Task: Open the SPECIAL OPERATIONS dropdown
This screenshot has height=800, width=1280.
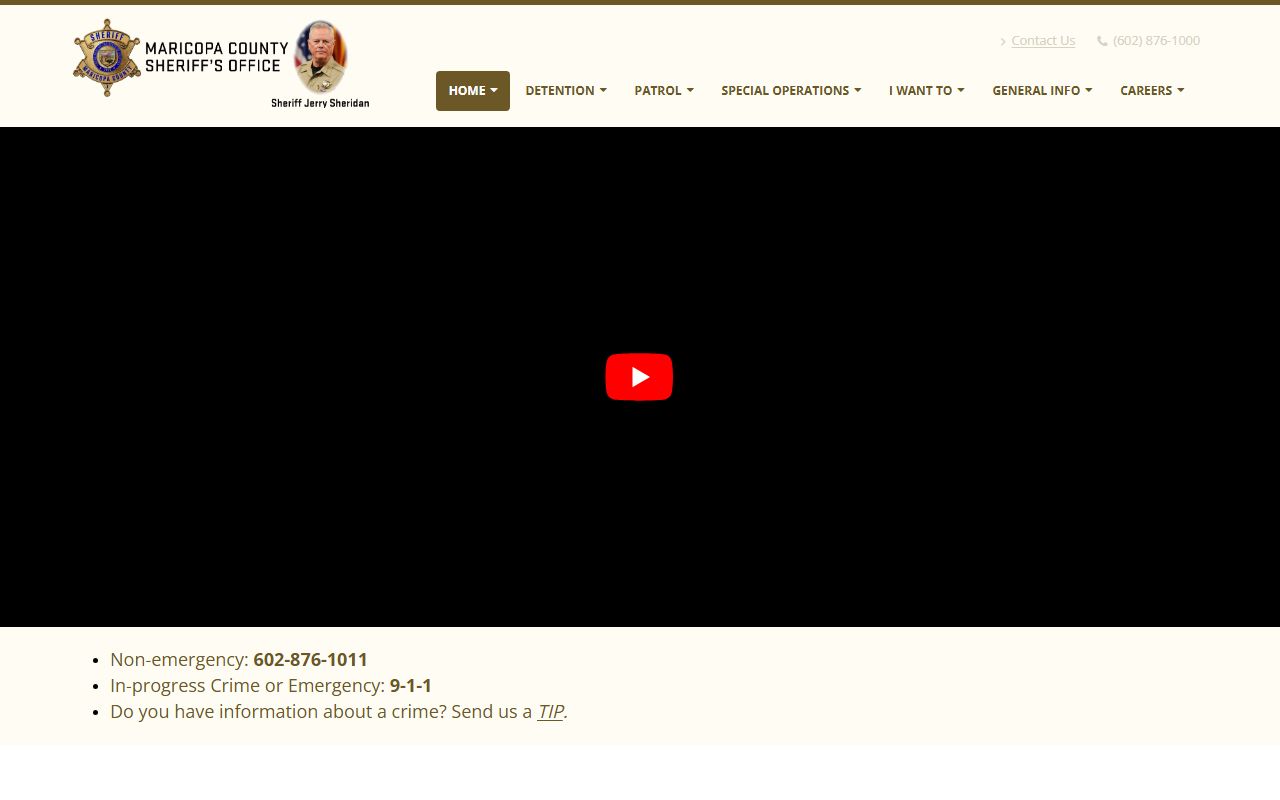Action: pos(790,90)
